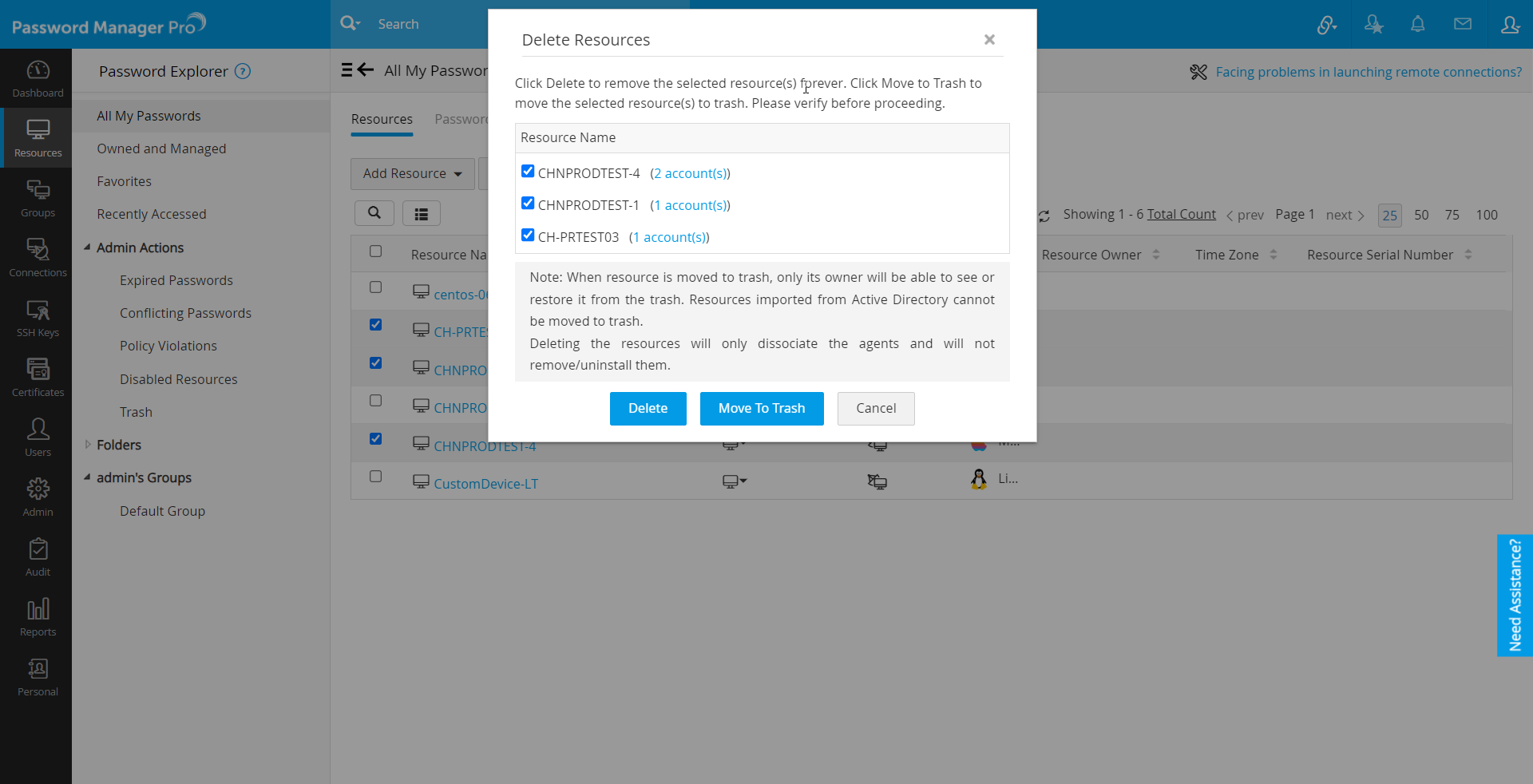The height and width of the screenshot is (784, 1533).
Task: Click the notifications bell icon
Action: click(x=1417, y=24)
